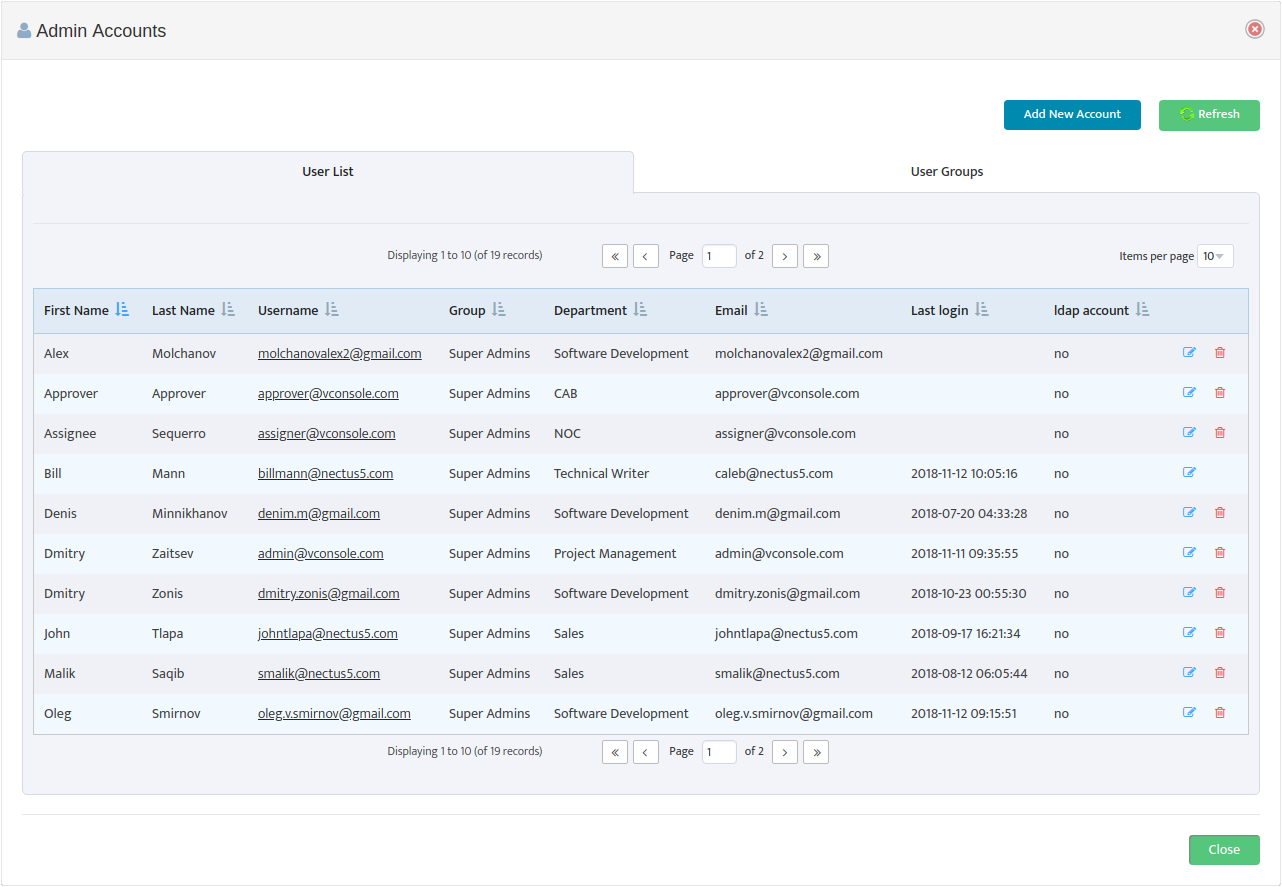Image resolution: width=1282 pixels, height=887 pixels.
Task: Select the Technical Writer department cell
Action: click(x=602, y=474)
